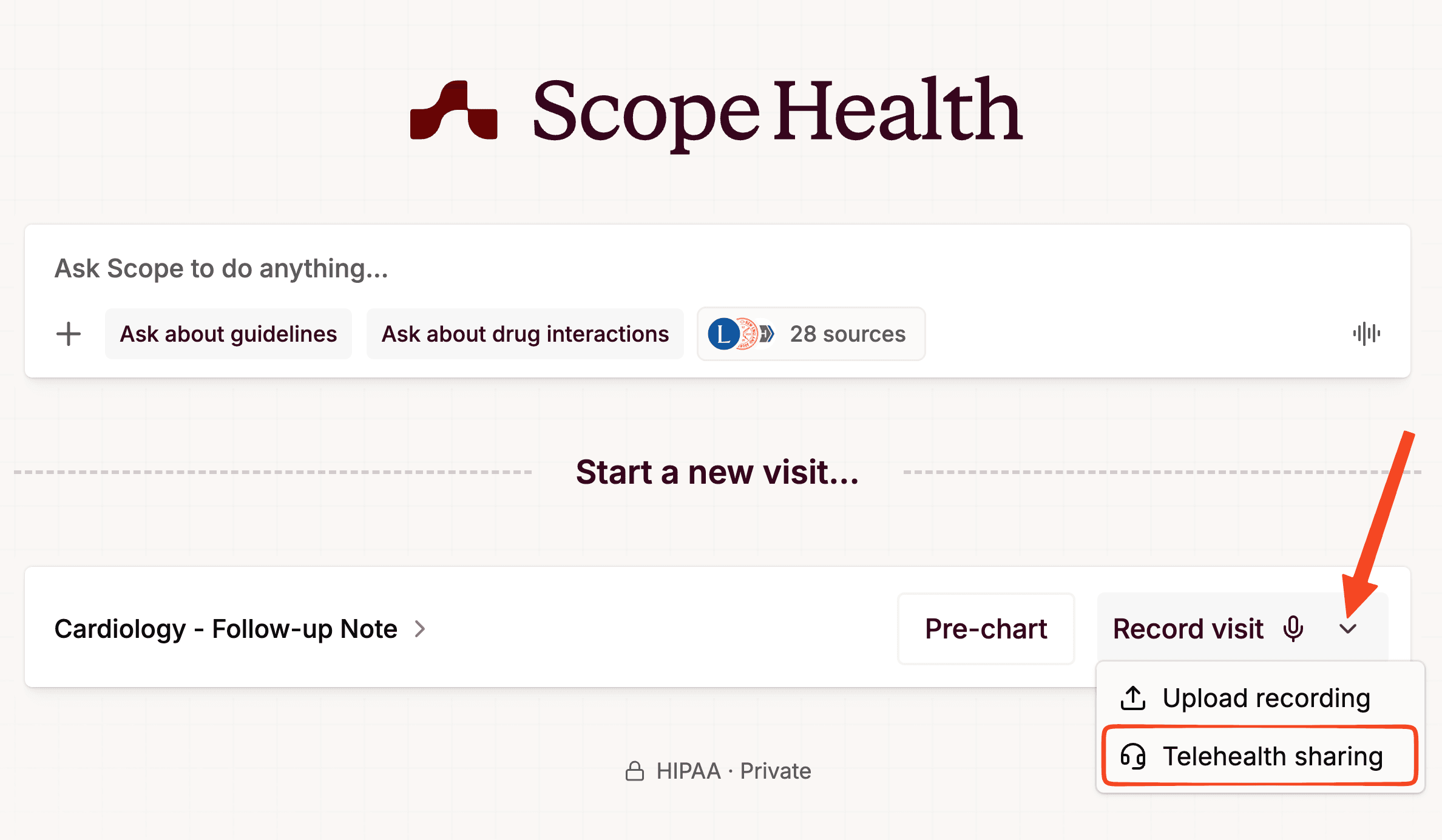Image resolution: width=1442 pixels, height=840 pixels.
Task: Click the telehealth headset icon
Action: tap(1132, 756)
